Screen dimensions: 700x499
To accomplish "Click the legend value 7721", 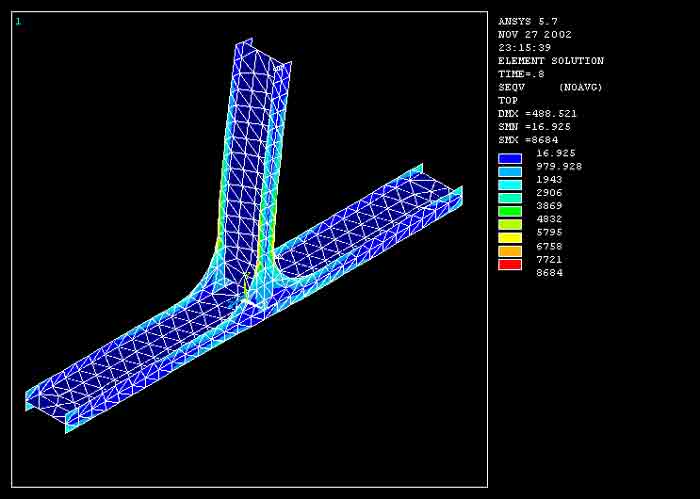I will click(550, 259).
